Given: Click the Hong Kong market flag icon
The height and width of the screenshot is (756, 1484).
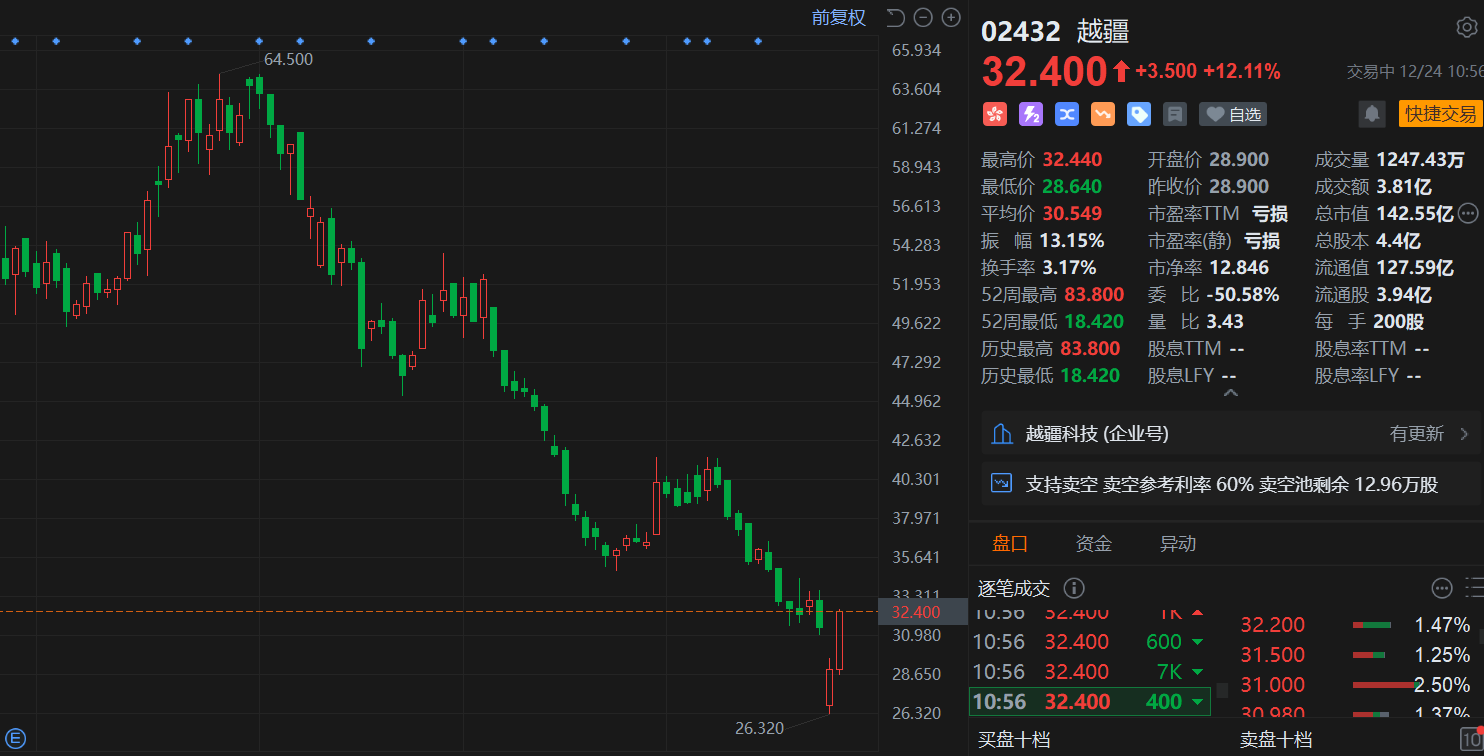Looking at the screenshot, I should [994, 114].
